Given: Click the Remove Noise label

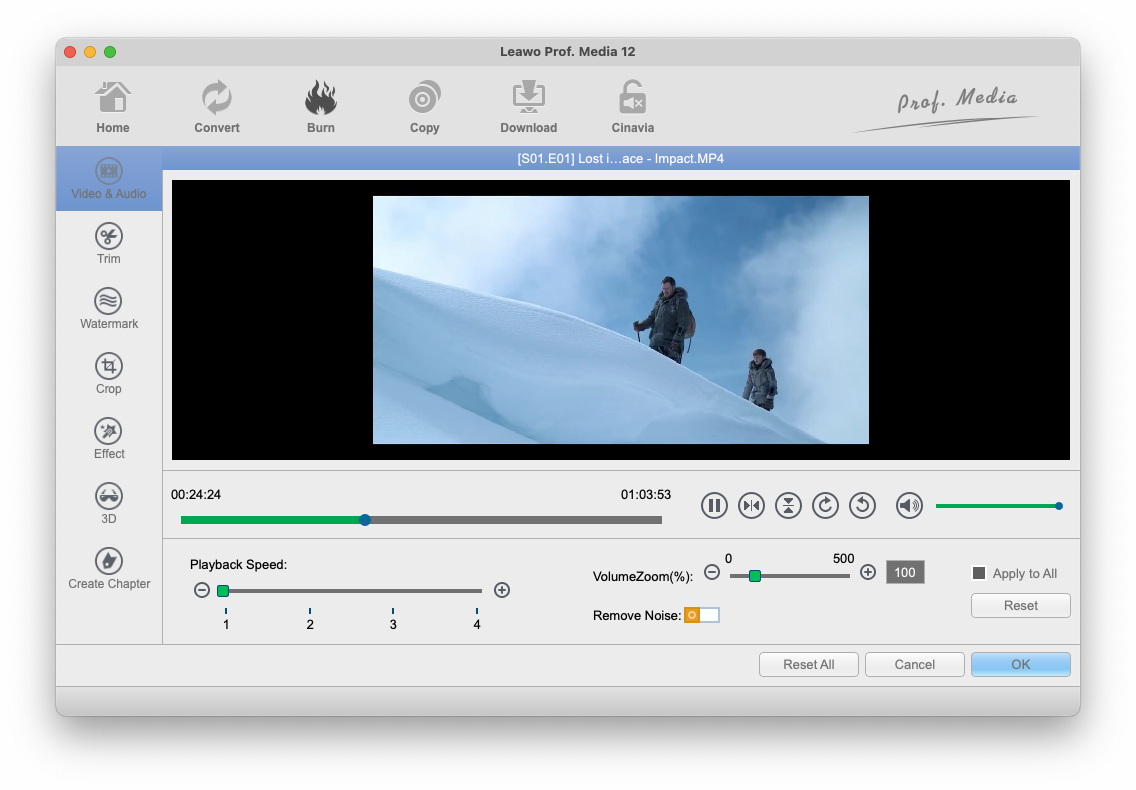Looking at the screenshot, I should pos(637,615).
